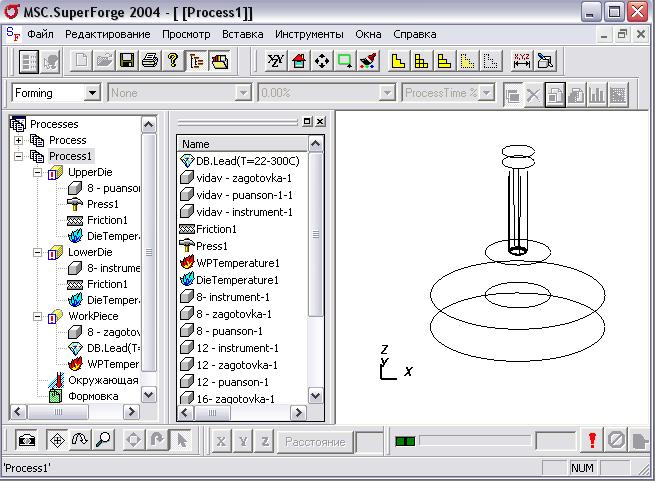This screenshot has width=655, height=481.
Task: Toggle the process tree view icon
Action: tap(196, 61)
